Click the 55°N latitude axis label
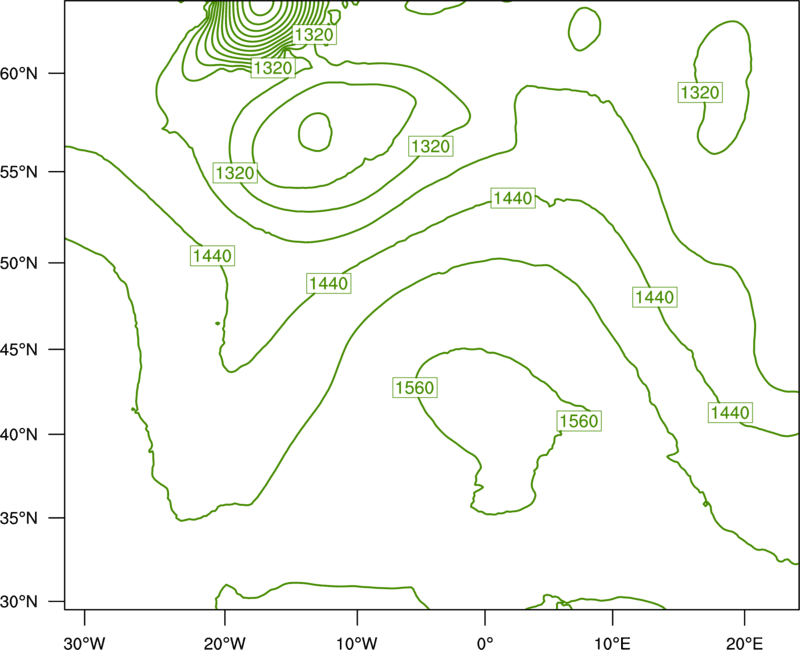The image size is (800, 650). pos(19,171)
